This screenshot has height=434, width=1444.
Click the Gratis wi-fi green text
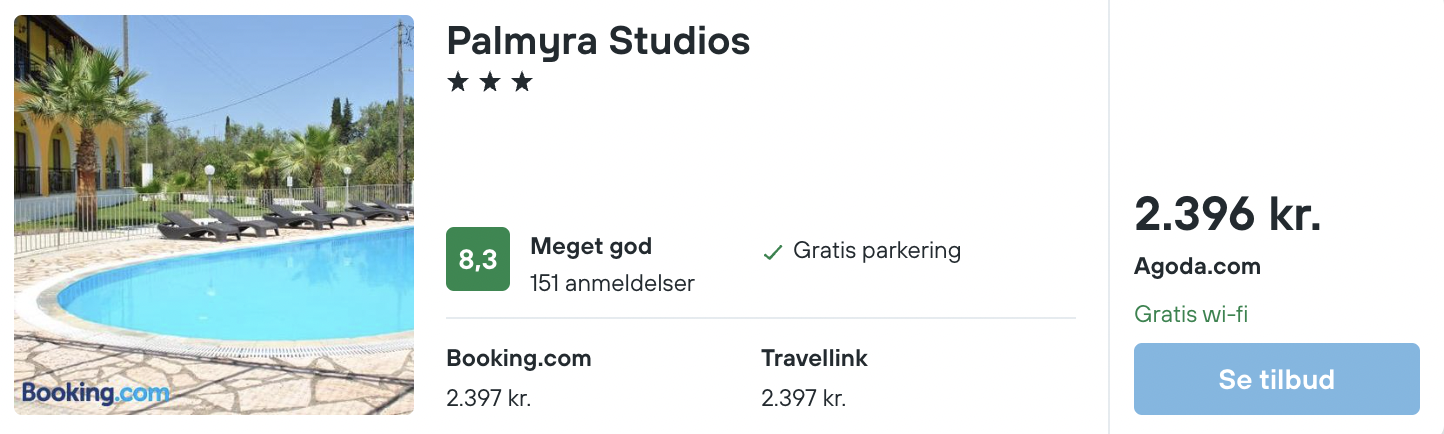1191,314
